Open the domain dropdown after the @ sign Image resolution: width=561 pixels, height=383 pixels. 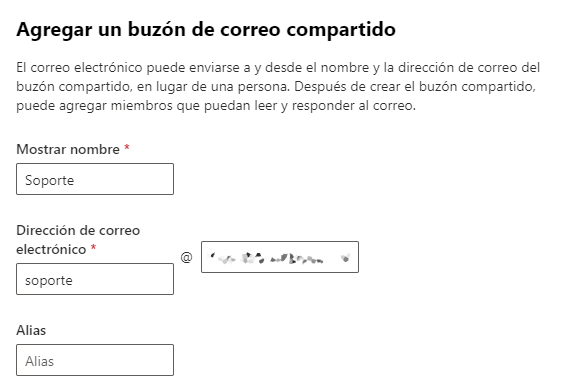[280, 257]
